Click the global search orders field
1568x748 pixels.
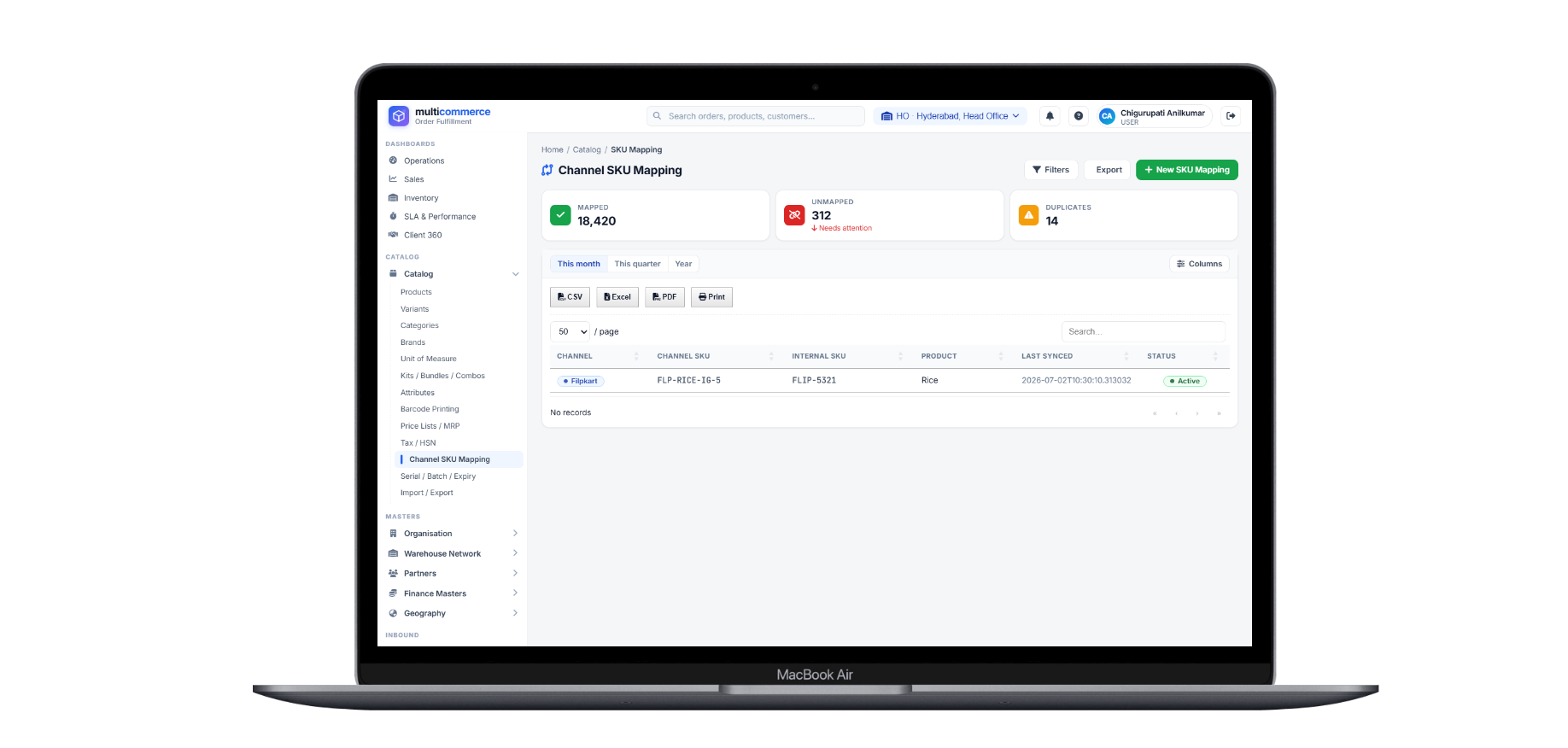(x=757, y=116)
